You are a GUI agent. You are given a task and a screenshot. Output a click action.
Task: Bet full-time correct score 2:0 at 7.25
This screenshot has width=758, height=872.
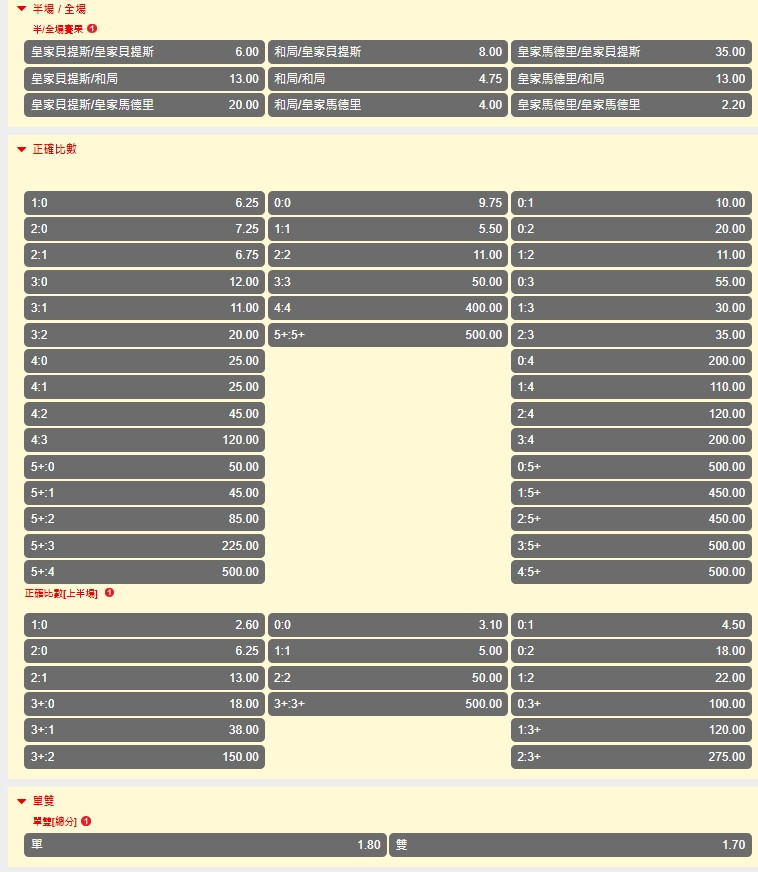coord(144,229)
